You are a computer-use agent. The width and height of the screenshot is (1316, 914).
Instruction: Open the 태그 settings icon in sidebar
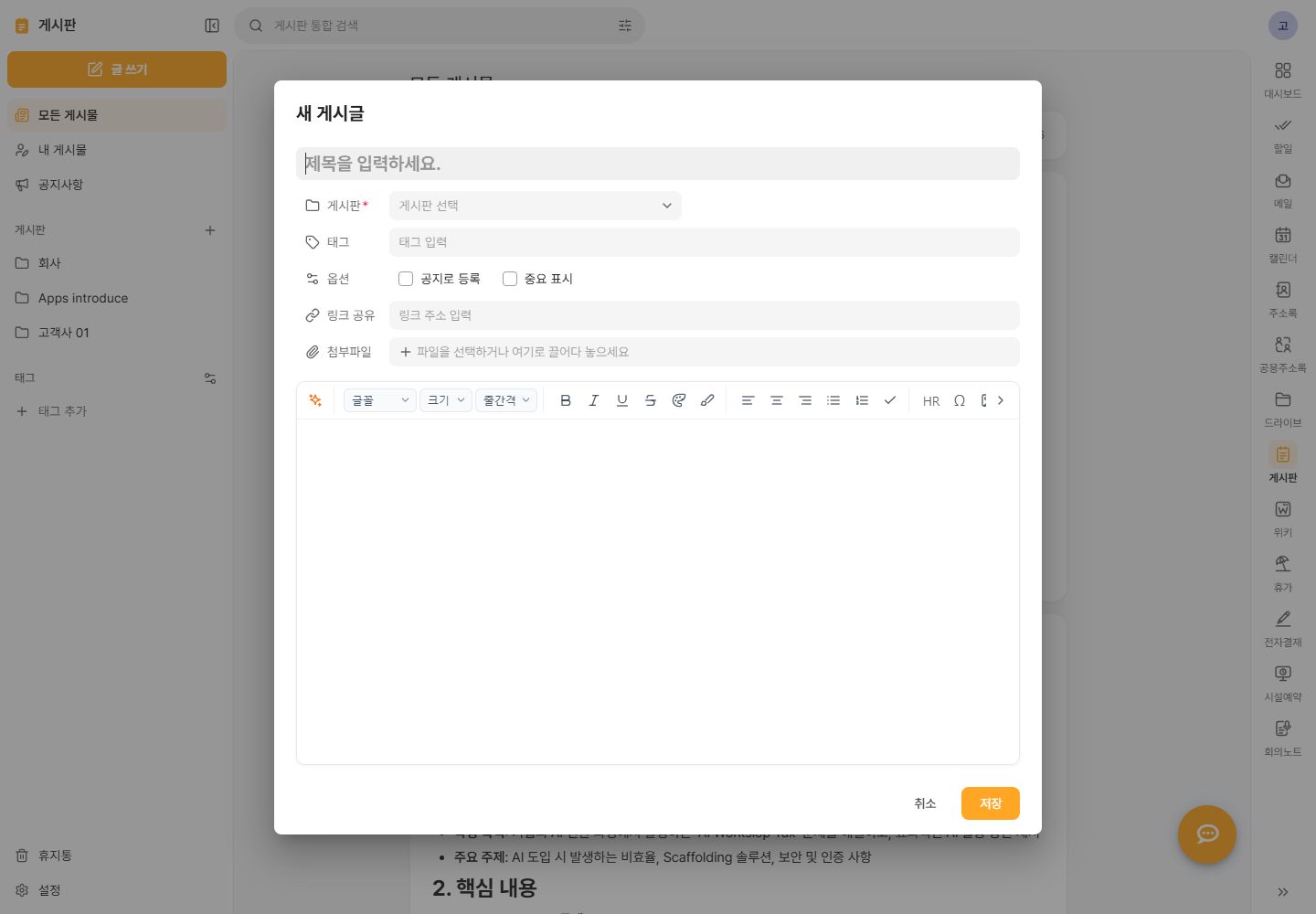(x=210, y=378)
